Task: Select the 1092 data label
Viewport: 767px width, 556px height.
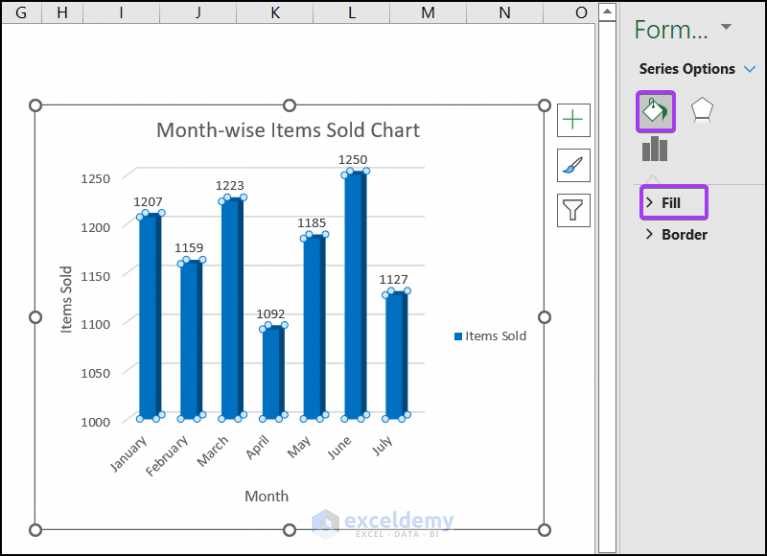Action: (x=271, y=314)
